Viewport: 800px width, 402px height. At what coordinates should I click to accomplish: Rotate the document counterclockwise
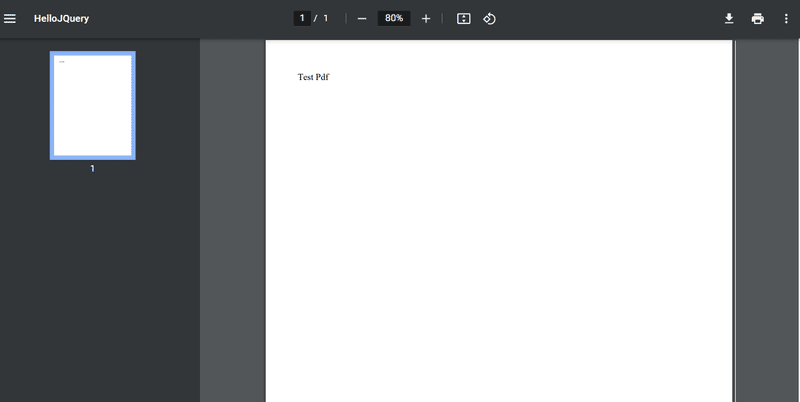[489, 19]
